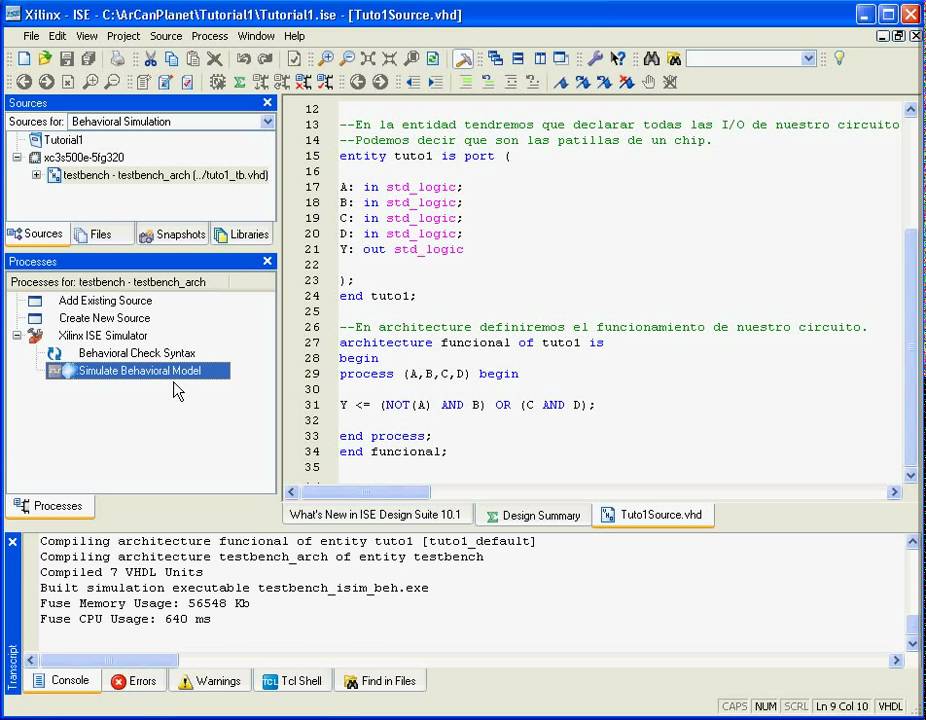Viewport: 926px width, 720px height.
Task: Open the Project menu
Action: point(123,36)
